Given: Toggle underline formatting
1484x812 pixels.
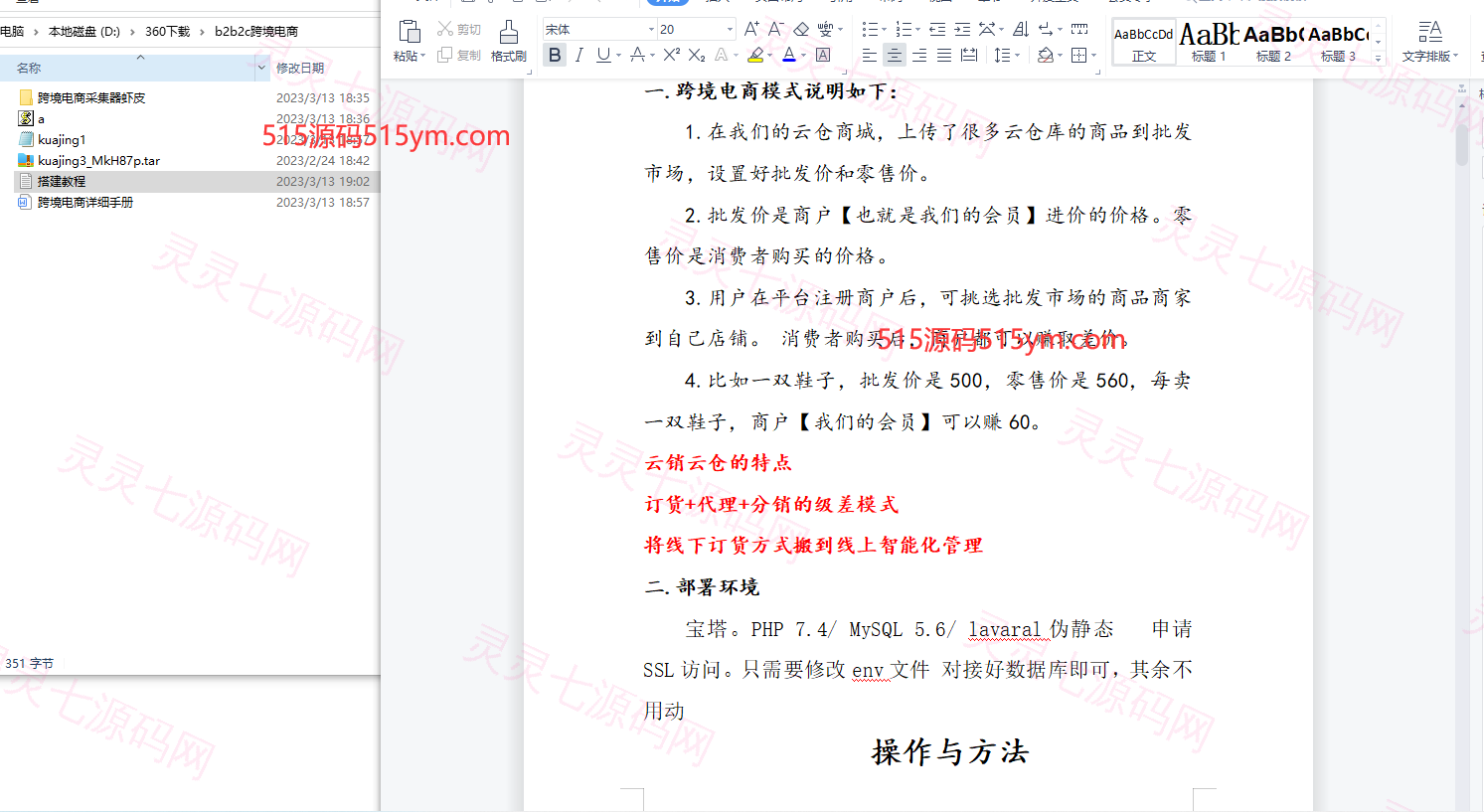Looking at the screenshot, I should (x=603, y=56).
